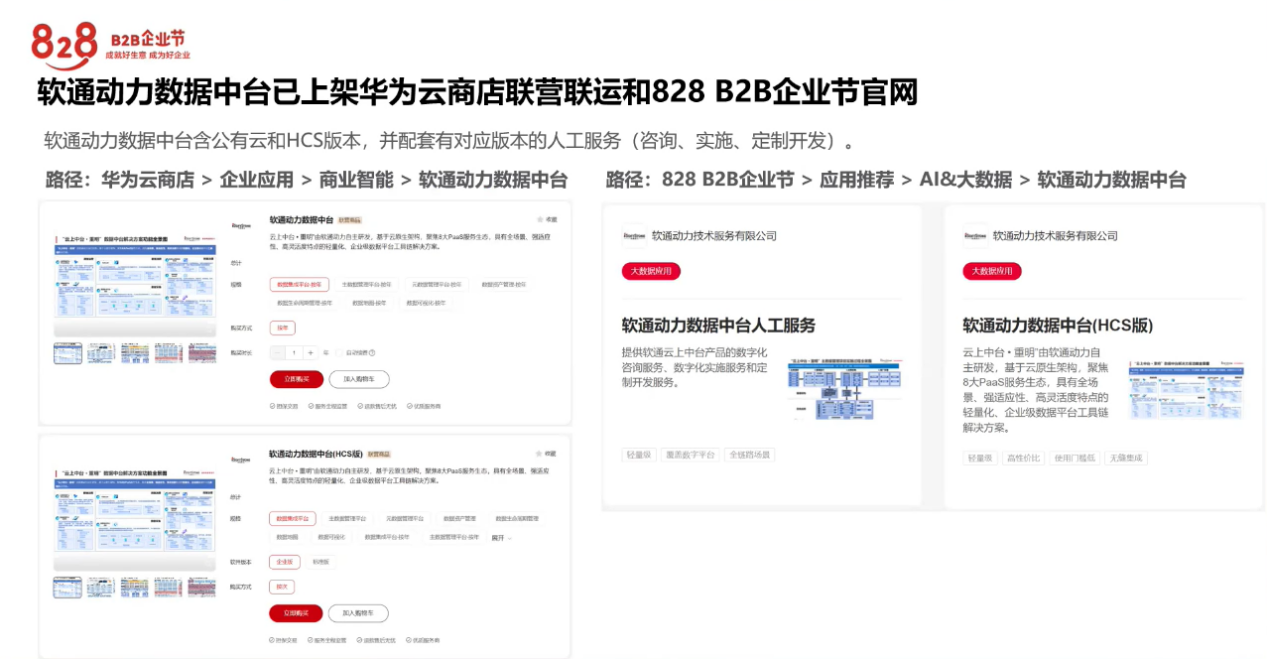Screen dimensions: 1267x659
Task: Click the company logo on the 数据中台人工服务 card
Action: pos(634,236)
